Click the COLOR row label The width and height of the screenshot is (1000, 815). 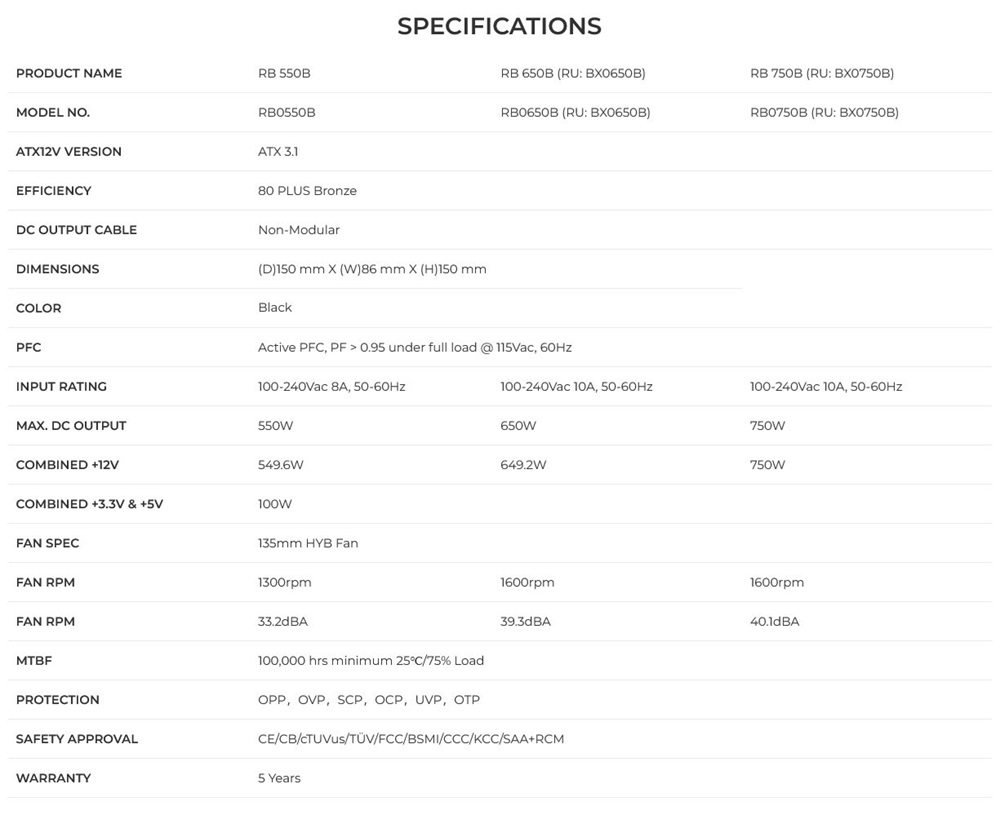pos(38,308)
